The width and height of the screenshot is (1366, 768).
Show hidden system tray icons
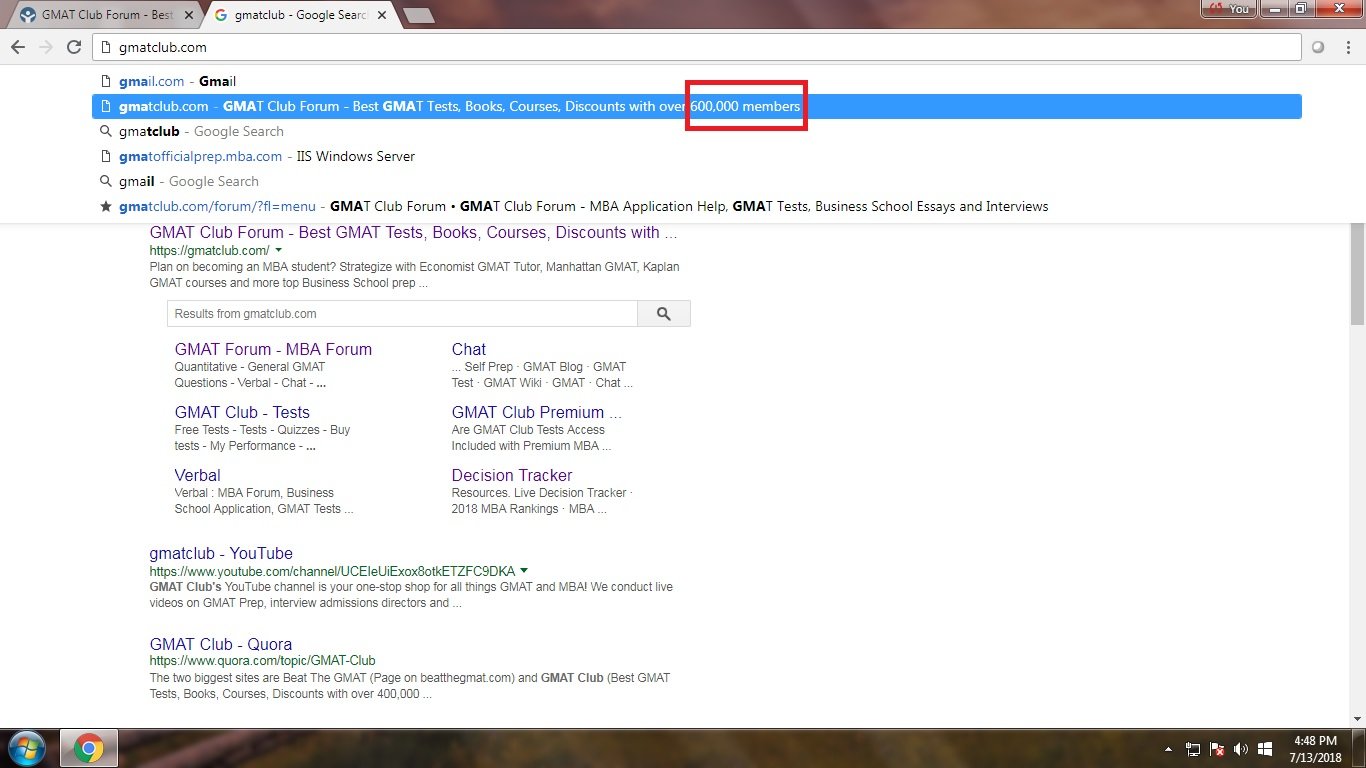[x=1169, y=749]
